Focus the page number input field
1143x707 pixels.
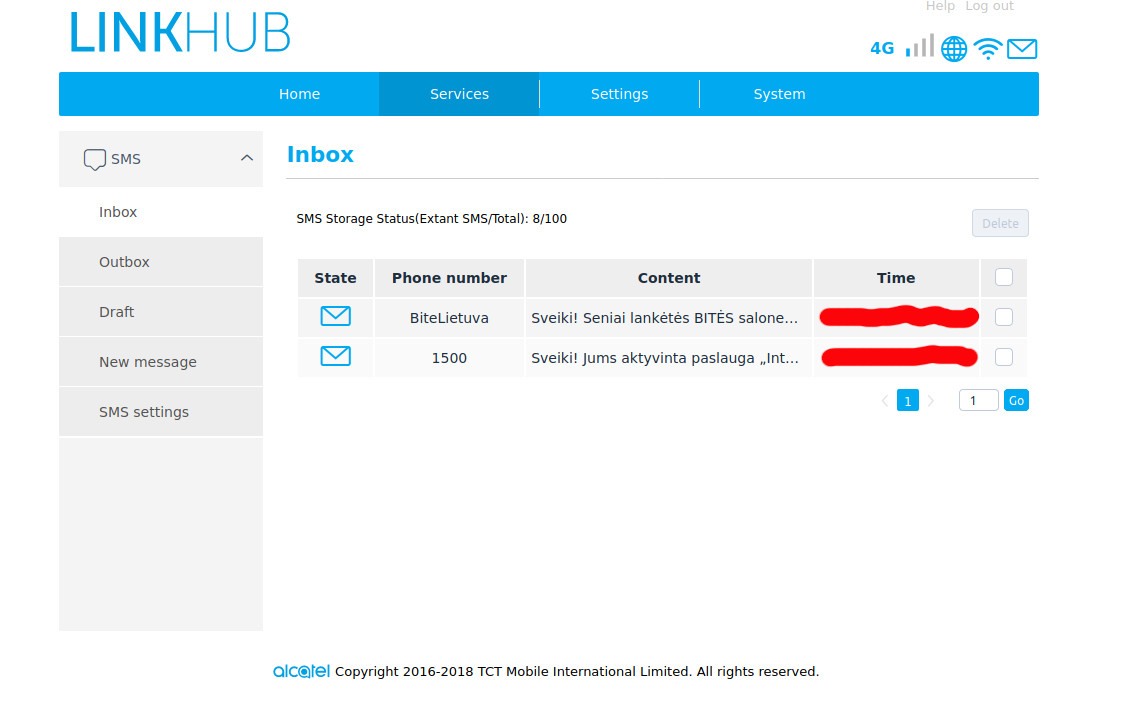(x=978, y=400)
